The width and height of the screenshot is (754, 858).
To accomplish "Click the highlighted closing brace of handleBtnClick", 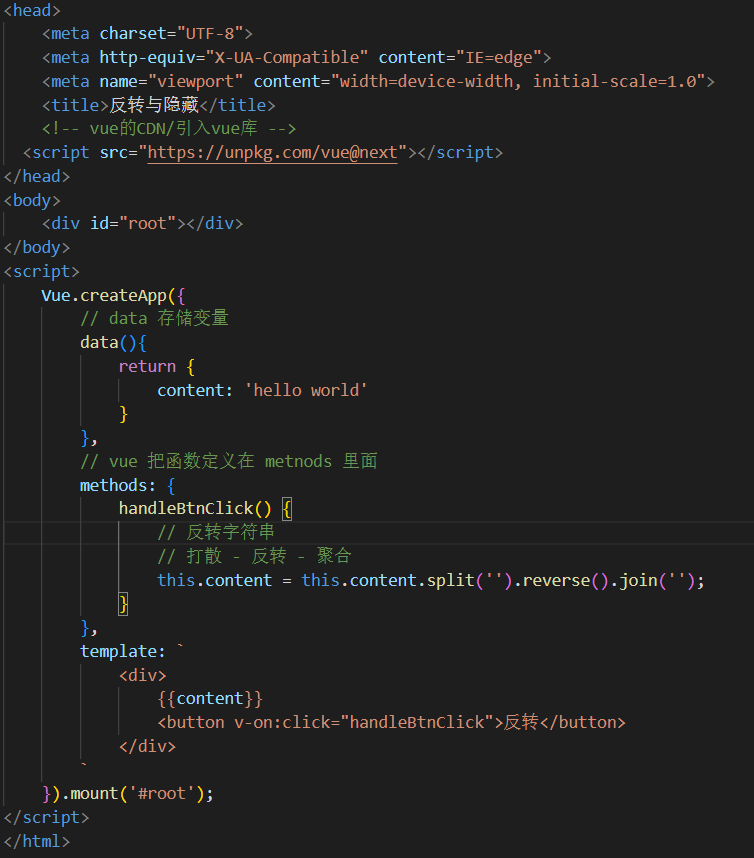I will [123, 604].
